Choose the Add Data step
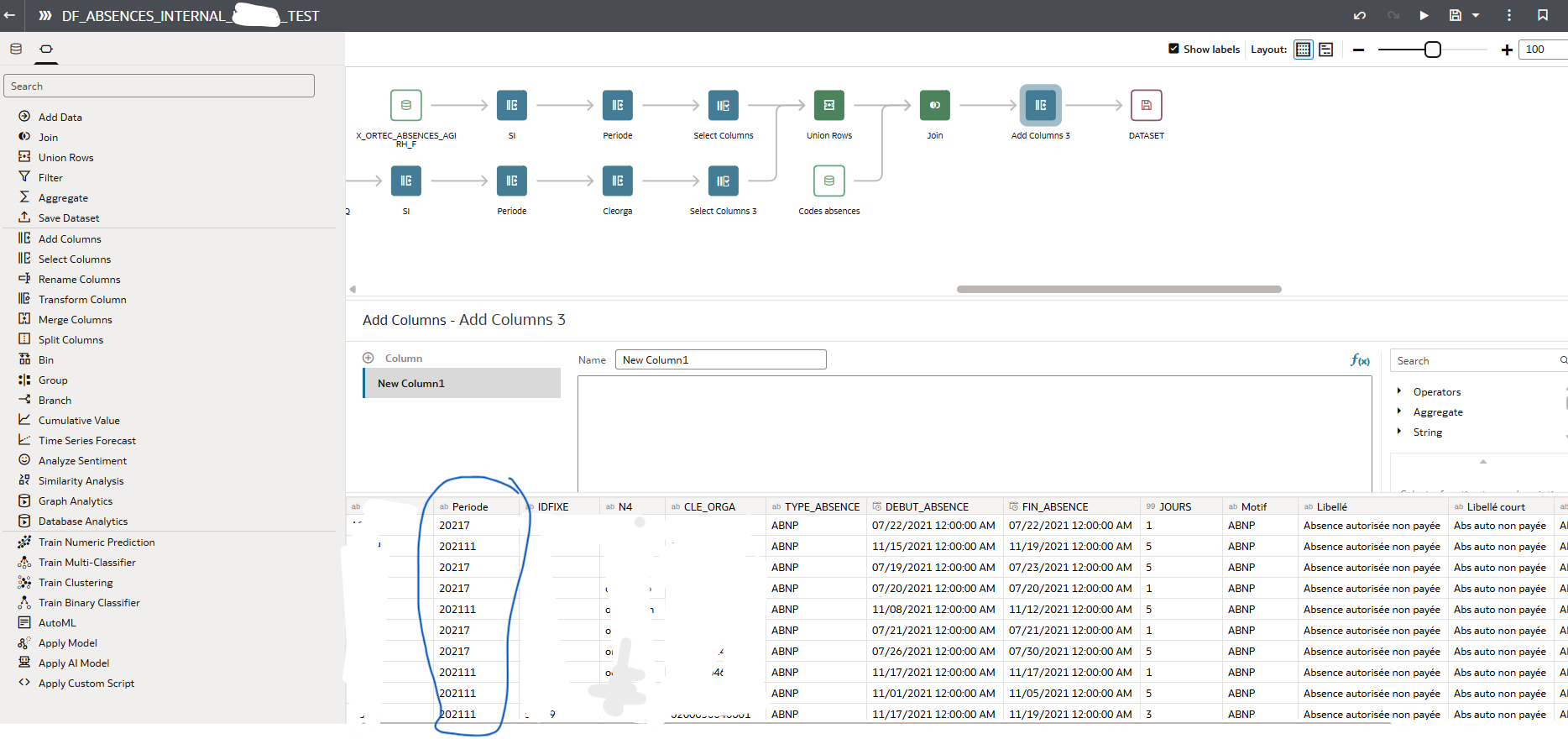The width and height of the screenshot is (1568, 739). pos(60,117)
